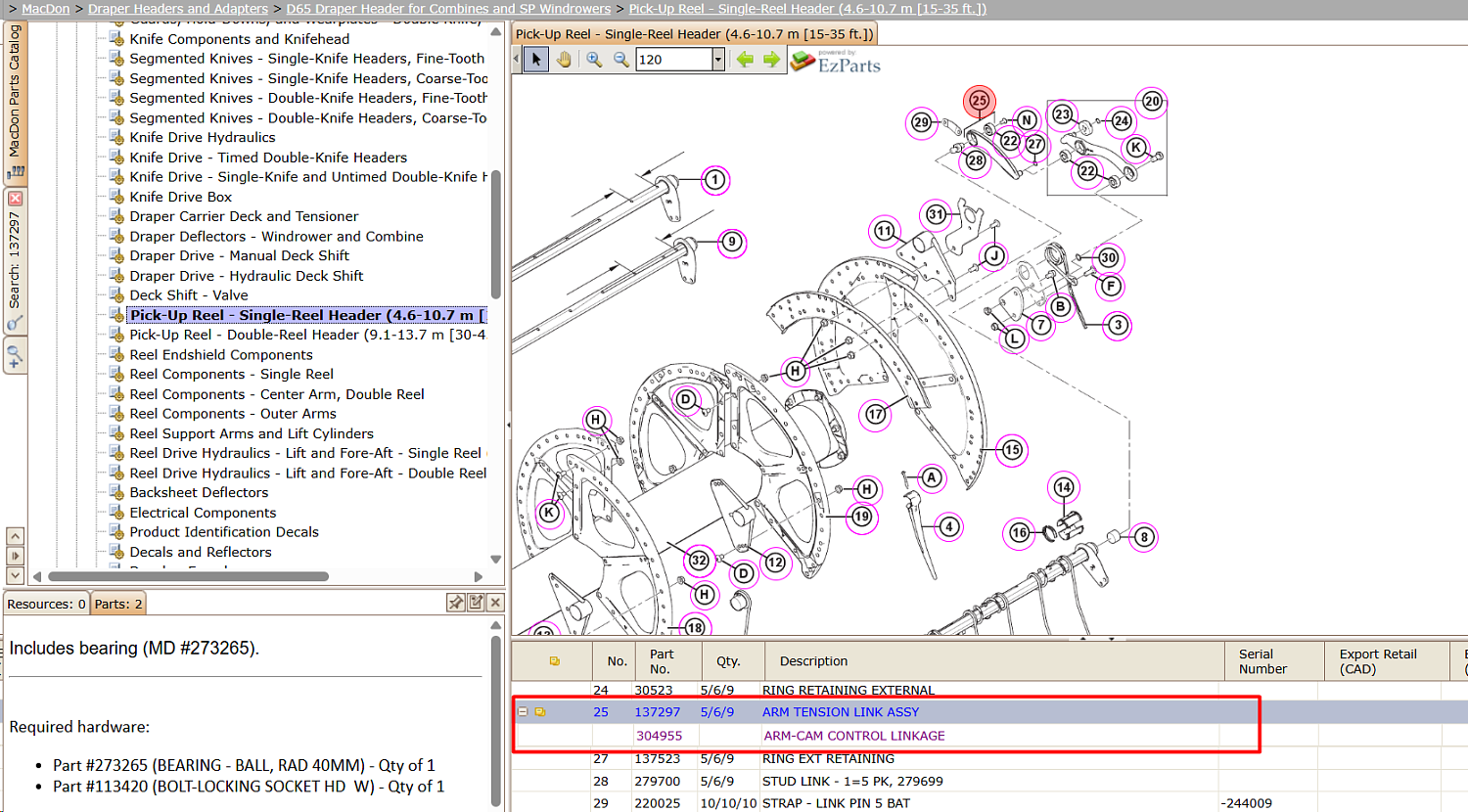
Task: Pin the notes panel
Action: [456, 603]
